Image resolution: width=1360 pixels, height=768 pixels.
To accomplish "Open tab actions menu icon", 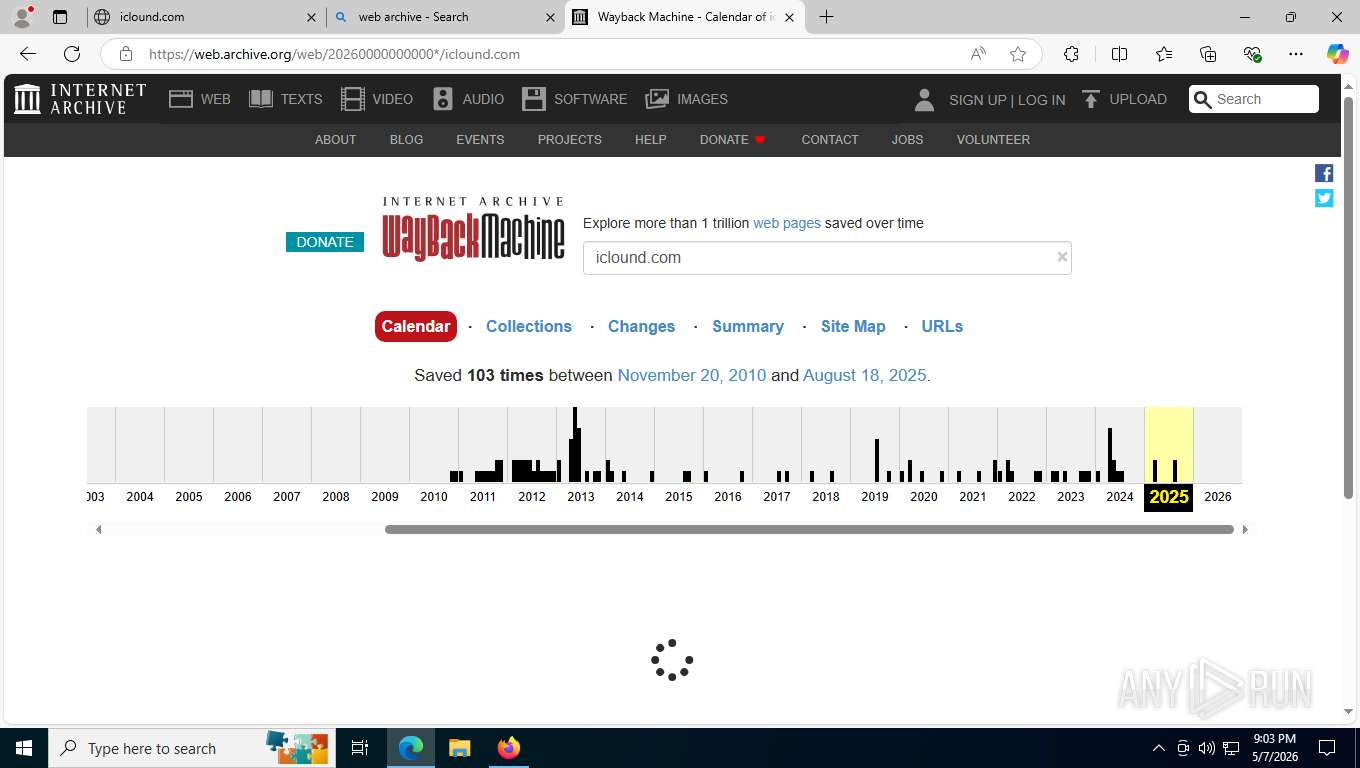I will (x=60, y=17).
